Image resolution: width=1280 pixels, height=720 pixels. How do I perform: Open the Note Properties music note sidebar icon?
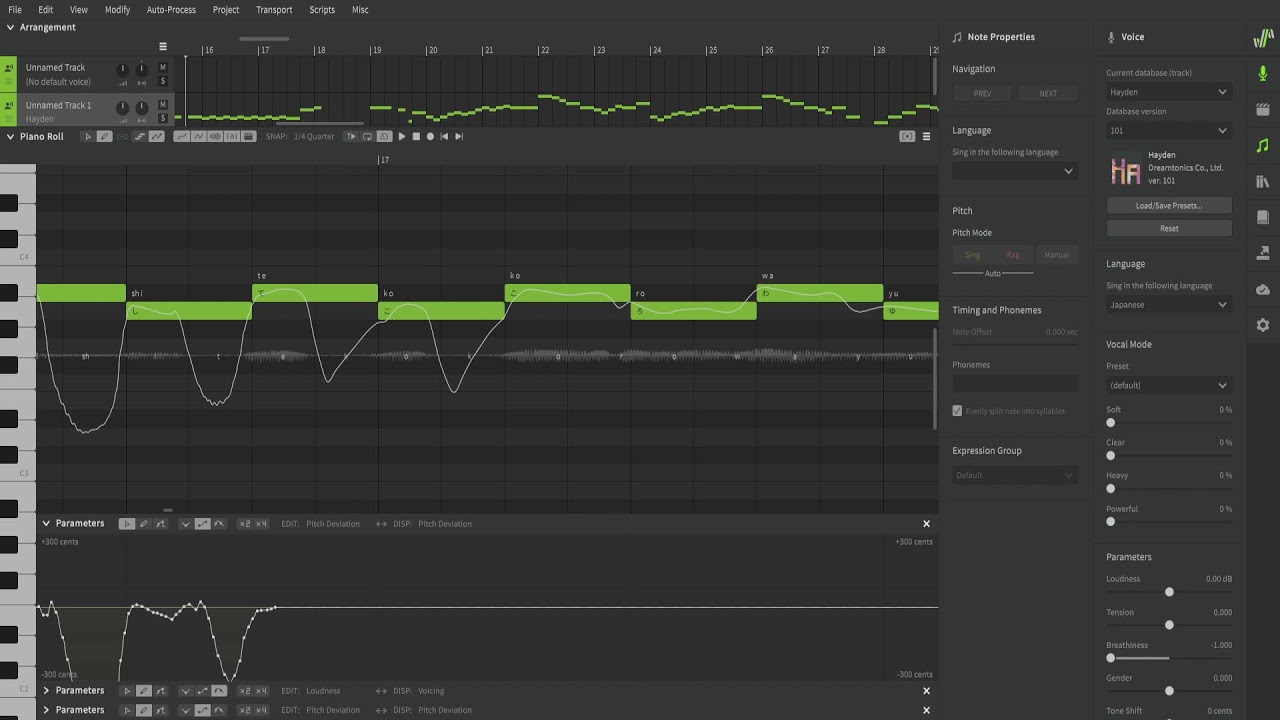pos(1263,145)
